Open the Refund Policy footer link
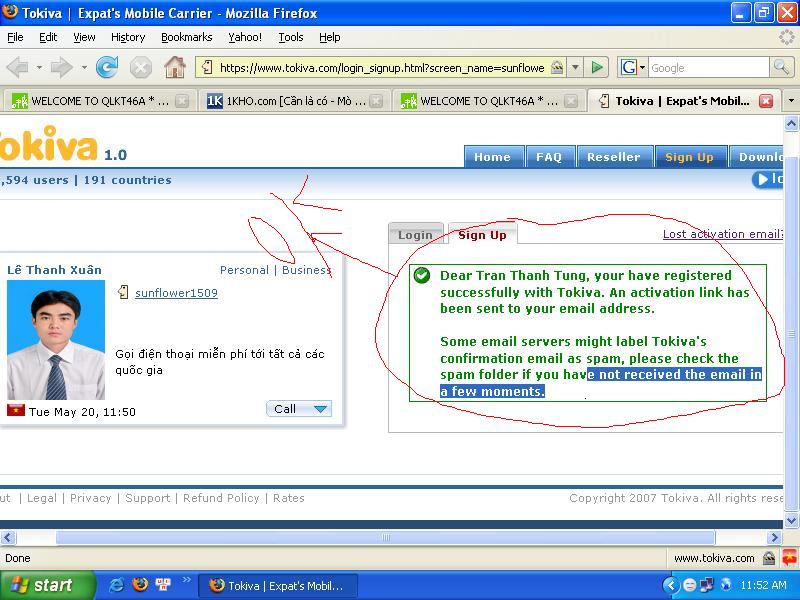This screenshot has height=600, width=800. tap(221, 498)
